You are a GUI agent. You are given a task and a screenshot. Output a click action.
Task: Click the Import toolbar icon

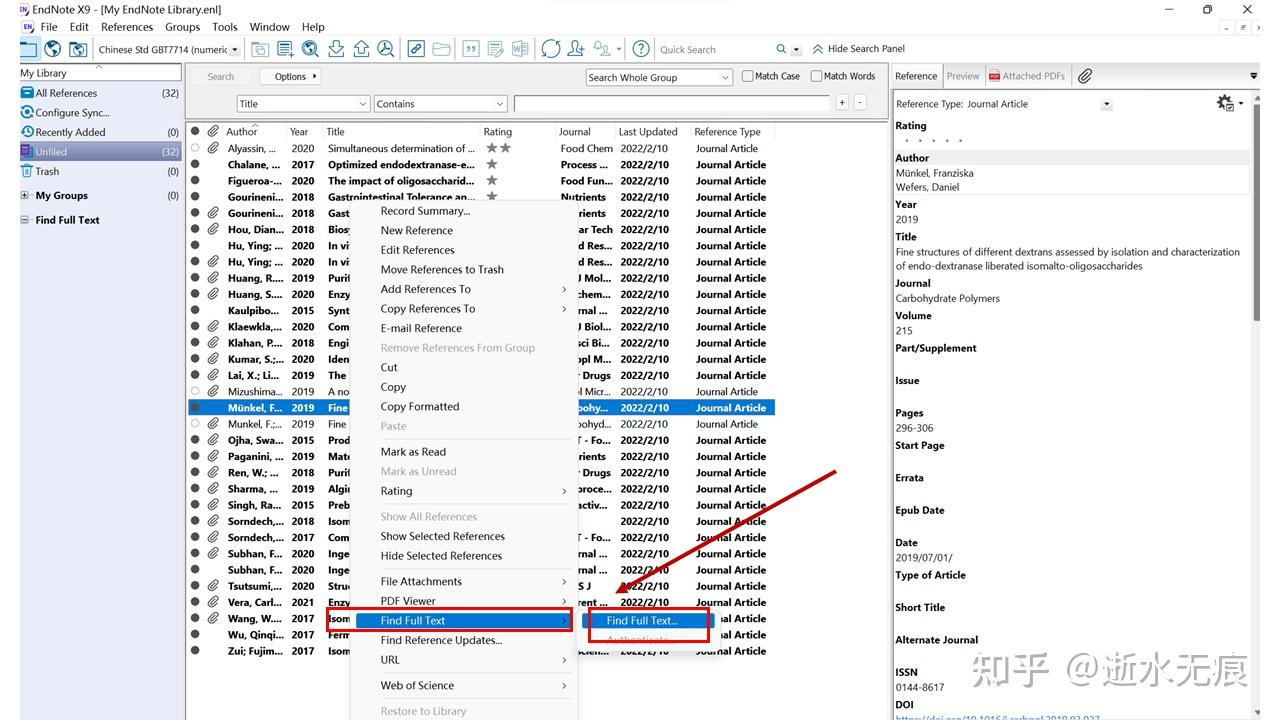click(x=336, y=49)
